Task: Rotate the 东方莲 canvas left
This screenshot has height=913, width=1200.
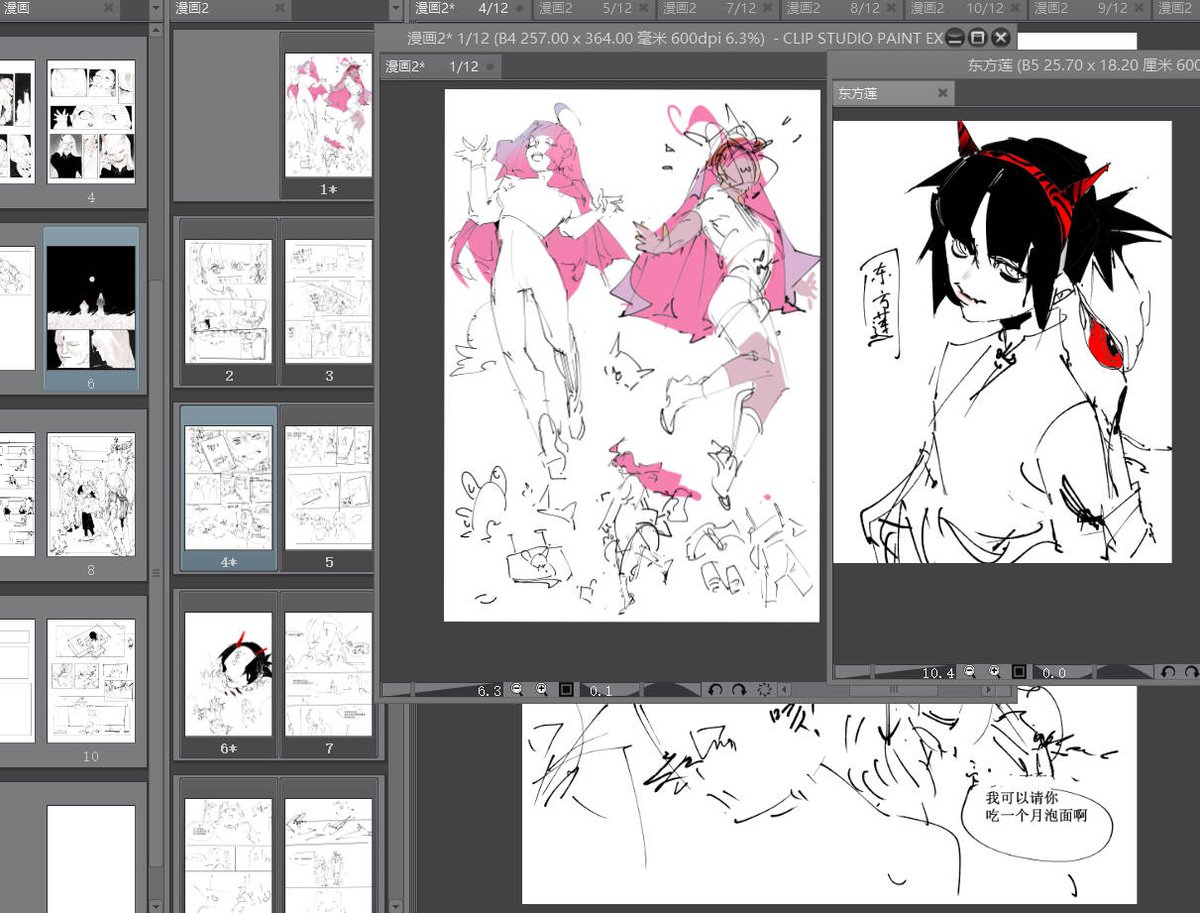Action: point(1167,672)
